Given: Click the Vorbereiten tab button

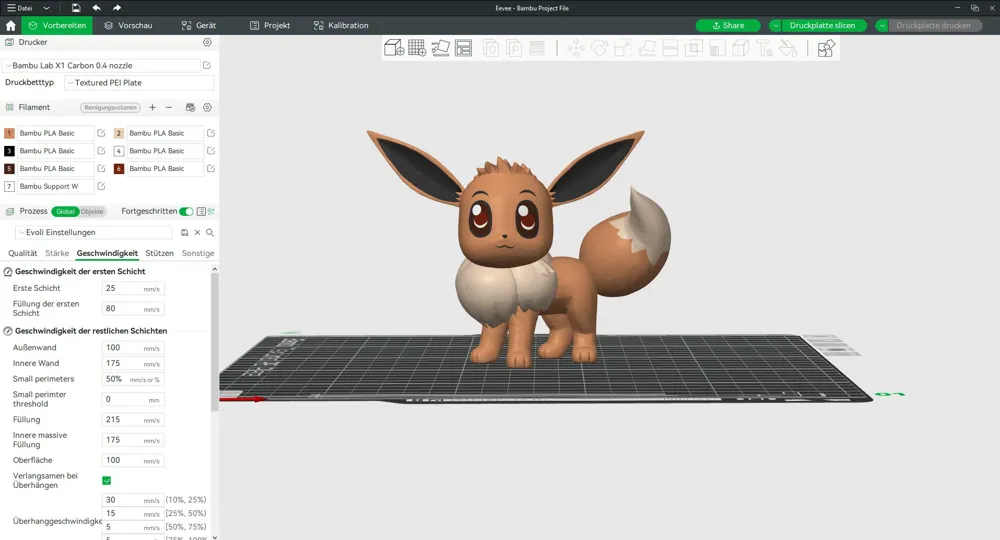Looking at the screenshot, I should [57, 26].
